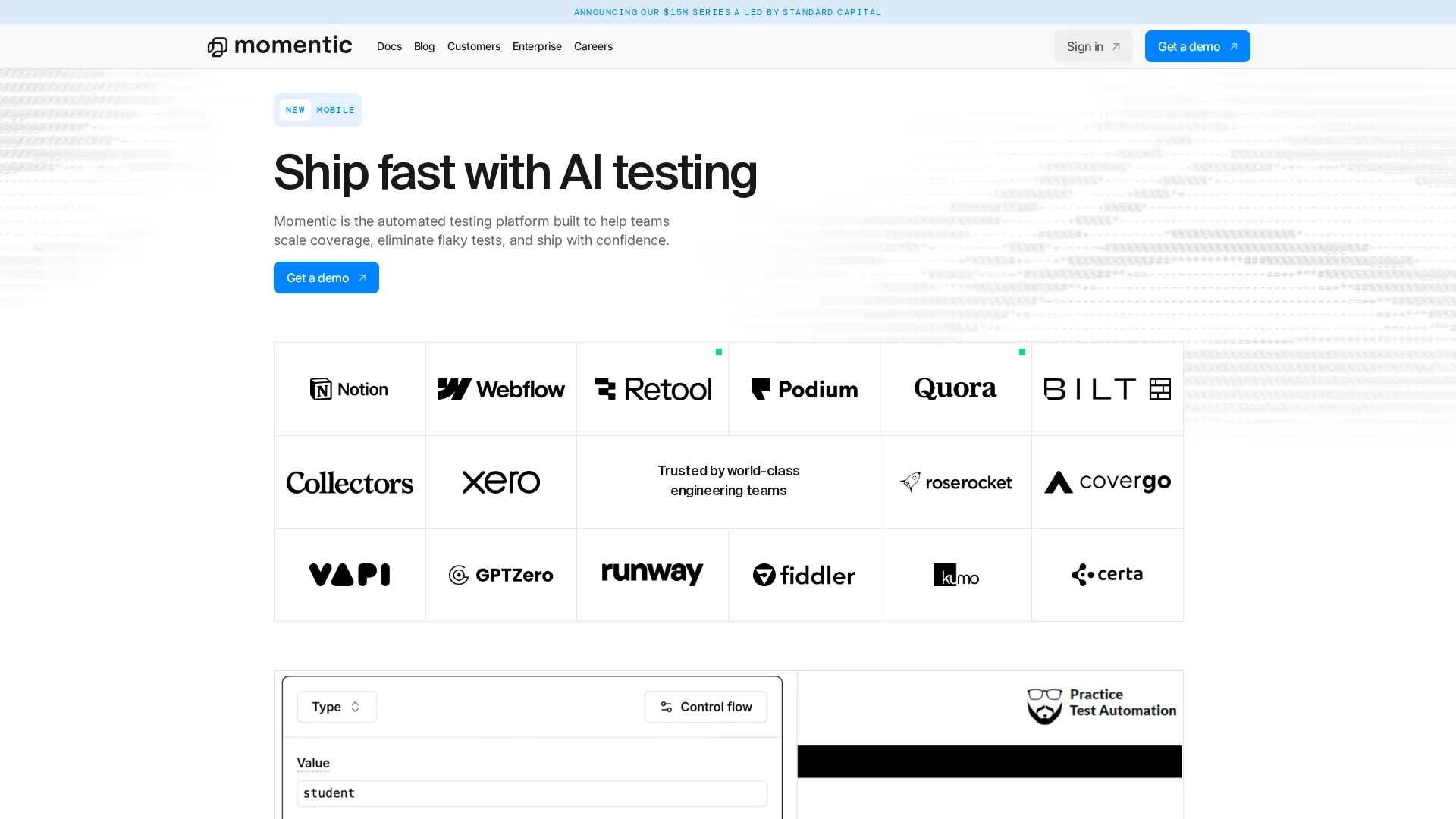Click the Quora logo tile
This screenshot has height=819, width=1456.
click(955, 389)
